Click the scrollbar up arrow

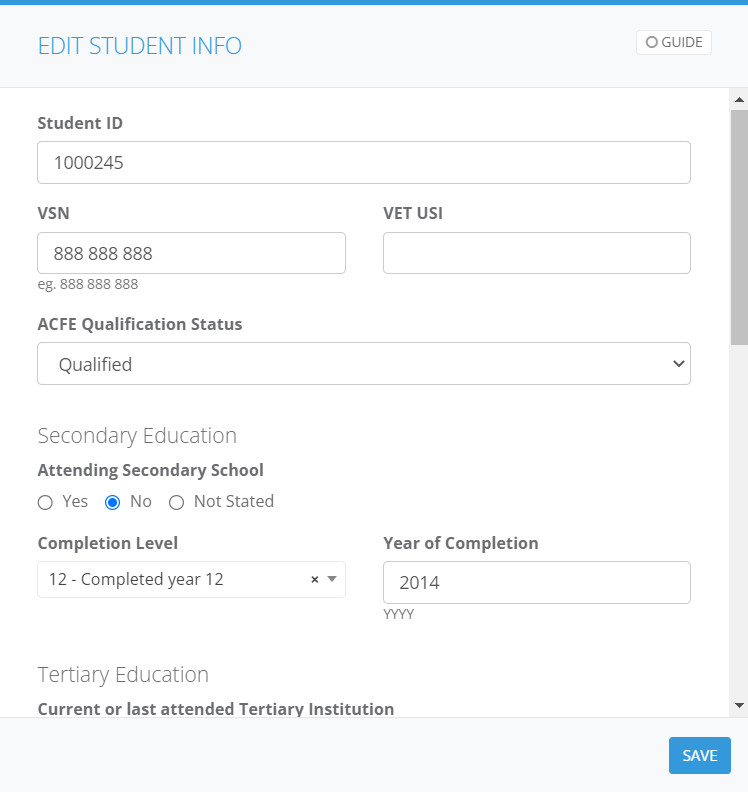tap(739, 100)
